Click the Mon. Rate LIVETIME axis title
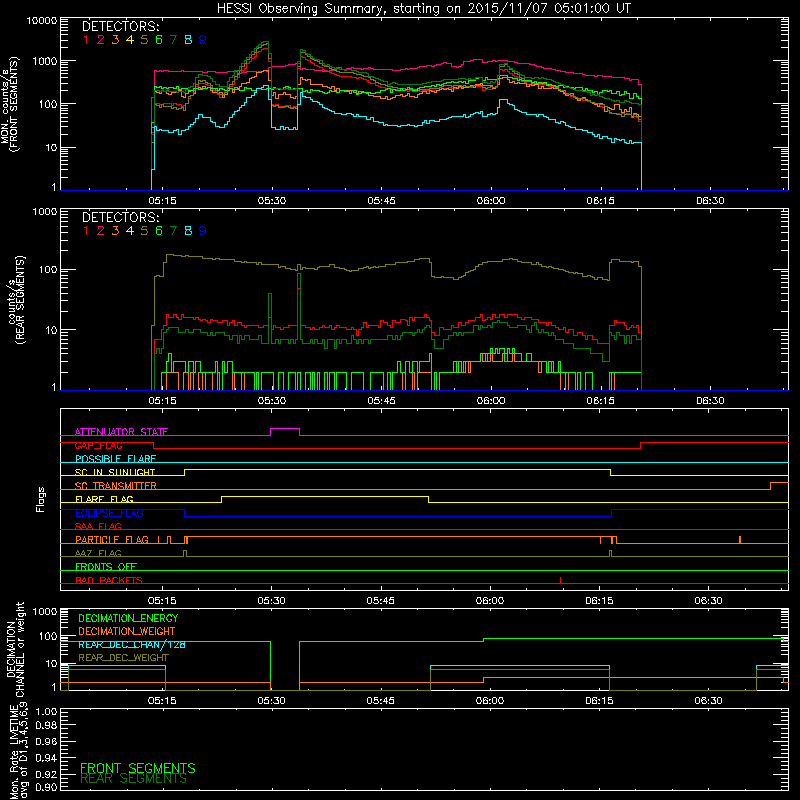 [19, 751]
